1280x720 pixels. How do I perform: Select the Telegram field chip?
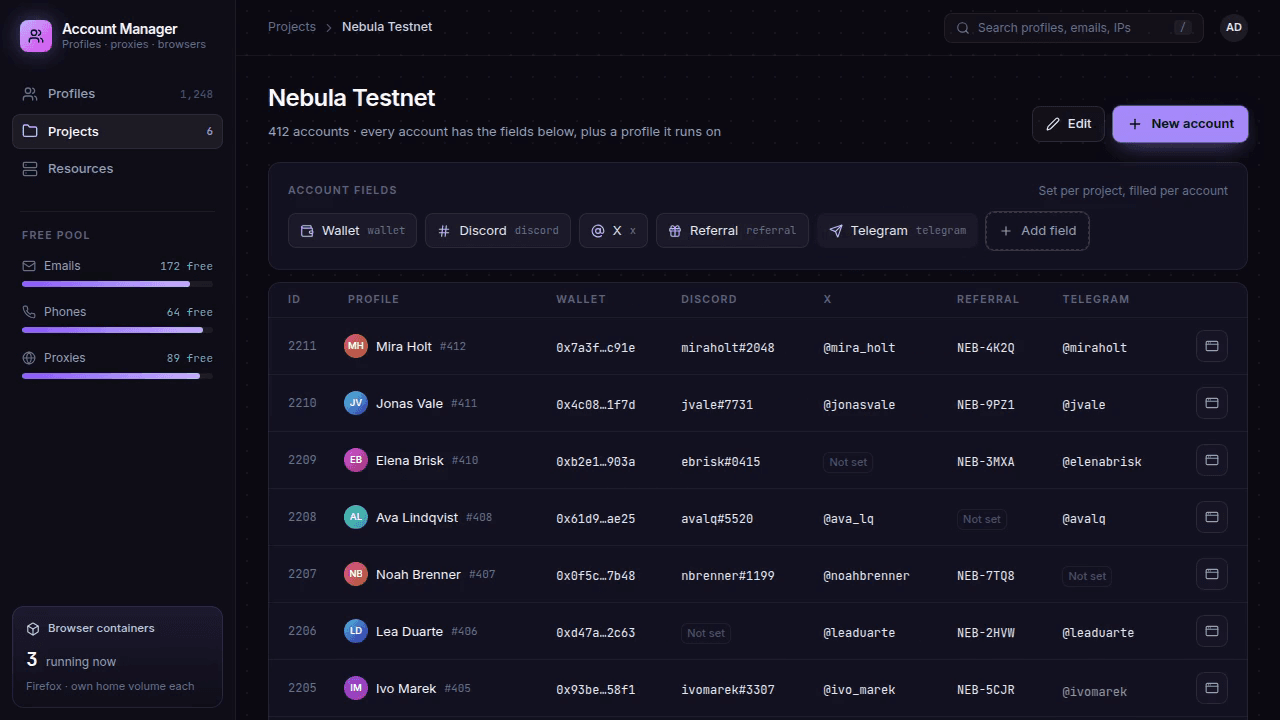point(897,231)
